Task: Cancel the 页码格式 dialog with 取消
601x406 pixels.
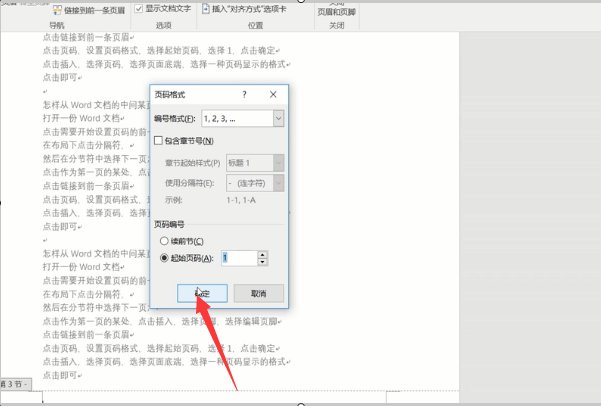Action: click(x=259, y=293)
